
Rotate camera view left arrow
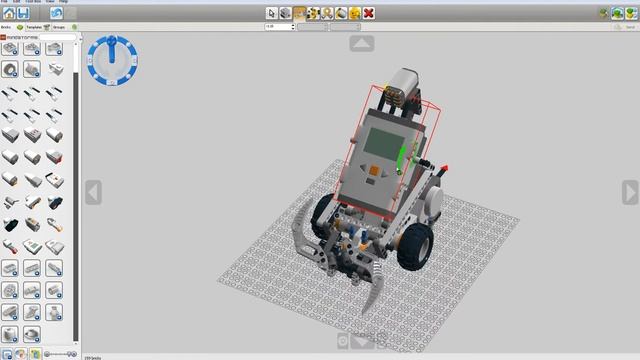[93, 192]
